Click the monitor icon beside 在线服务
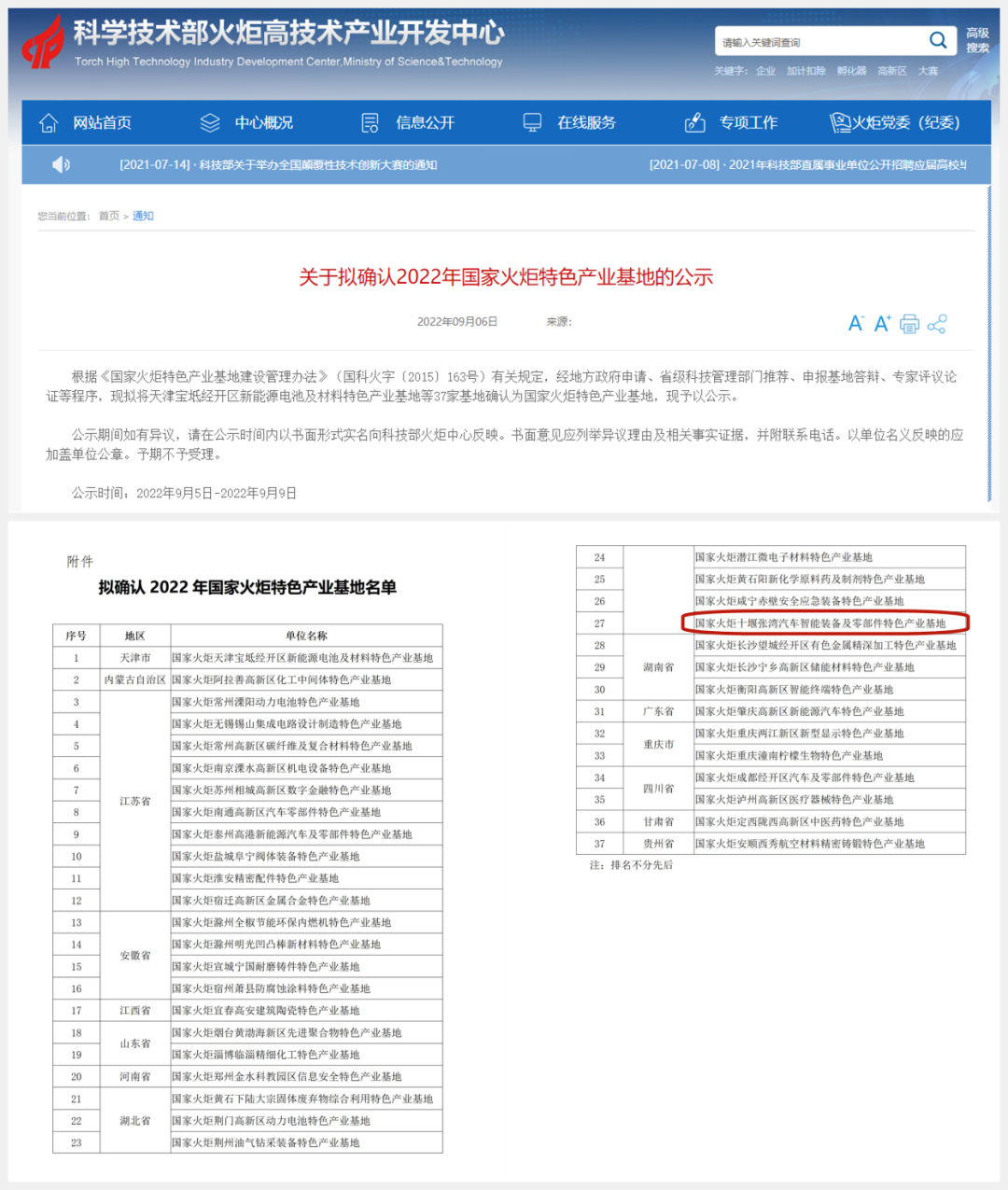The height and width of the screenshot is (1190, 1008). [x=532, y=123]
